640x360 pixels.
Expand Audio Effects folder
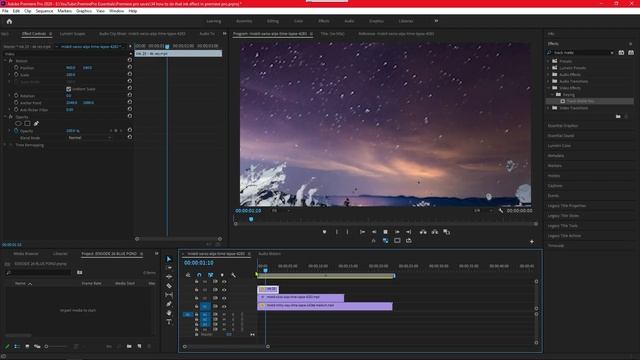(549, 75)
